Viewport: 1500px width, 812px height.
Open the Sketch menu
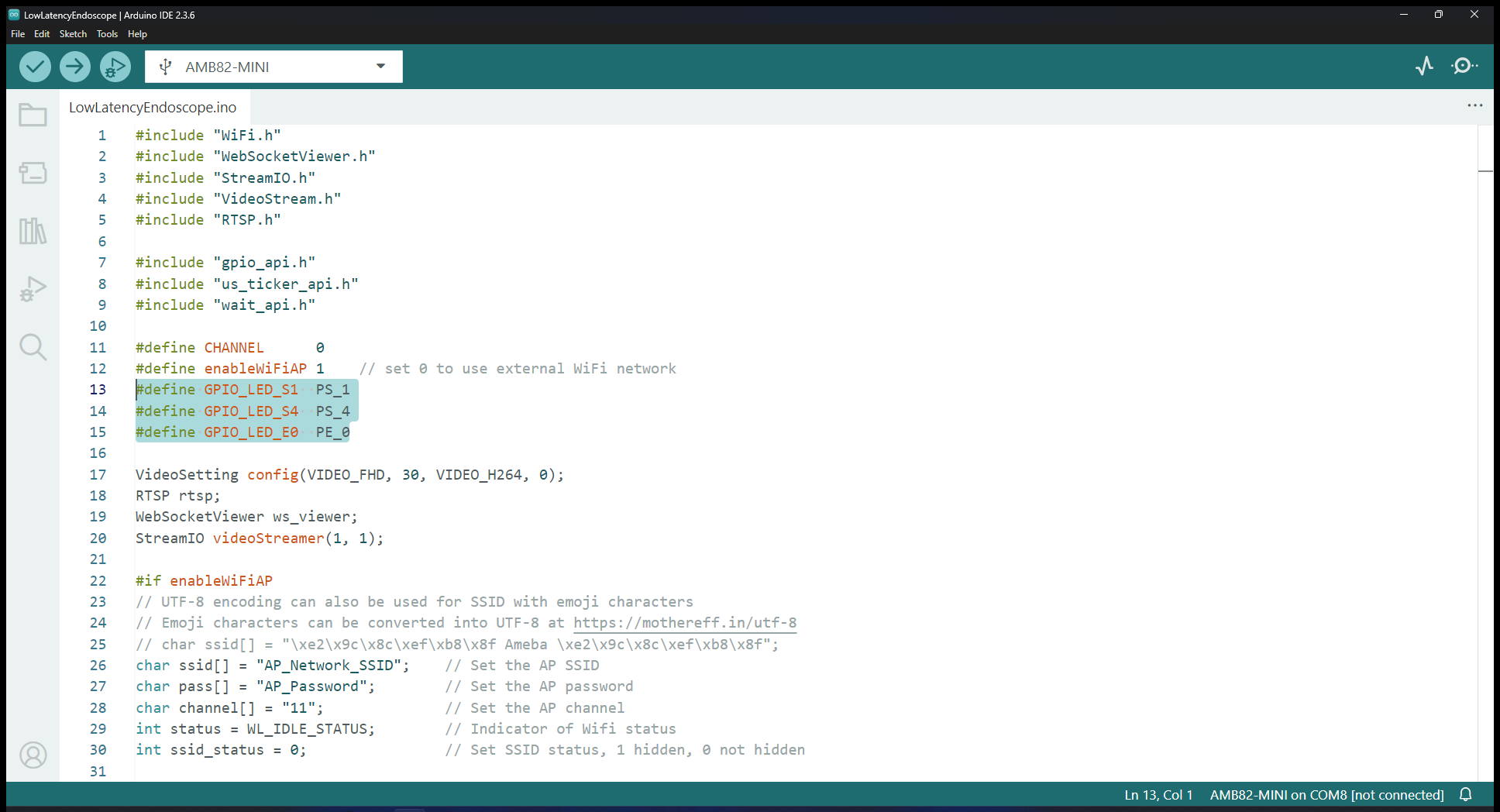(73, 34)
